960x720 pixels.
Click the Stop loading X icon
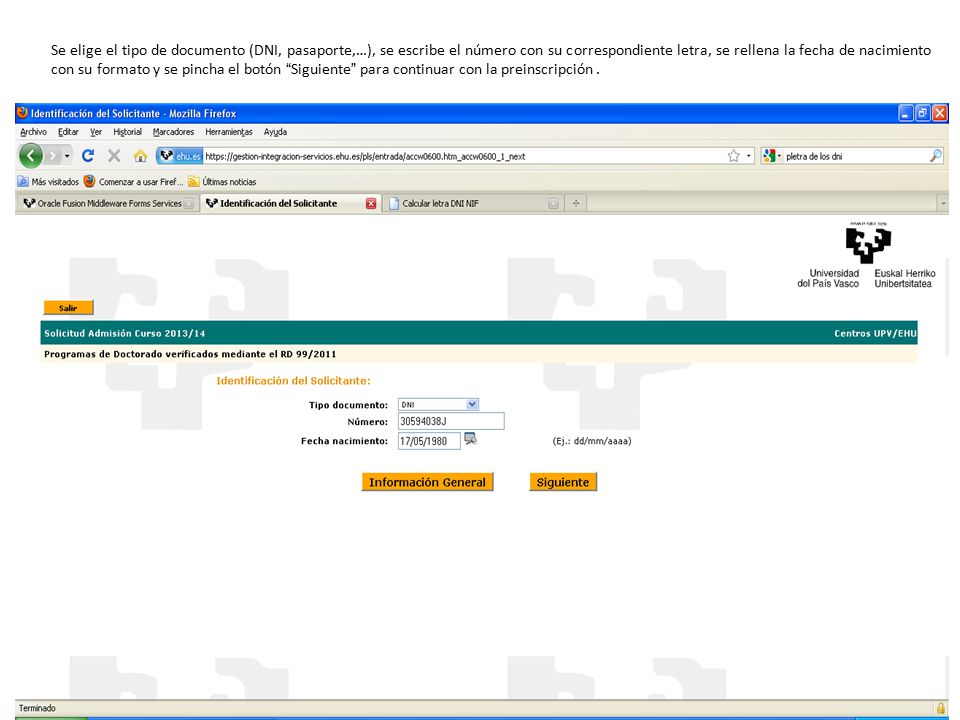114,156
